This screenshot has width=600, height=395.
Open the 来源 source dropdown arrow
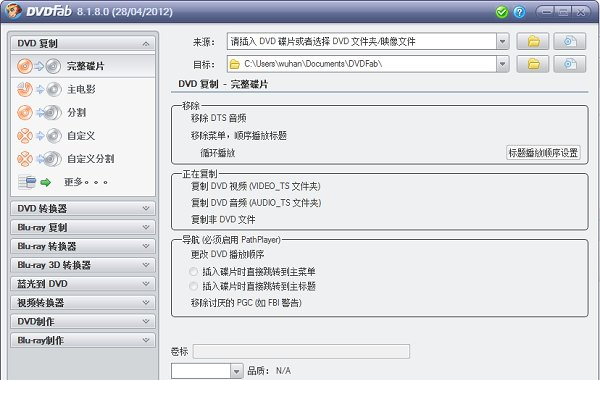pyautogui.click(x=502, y=41)
